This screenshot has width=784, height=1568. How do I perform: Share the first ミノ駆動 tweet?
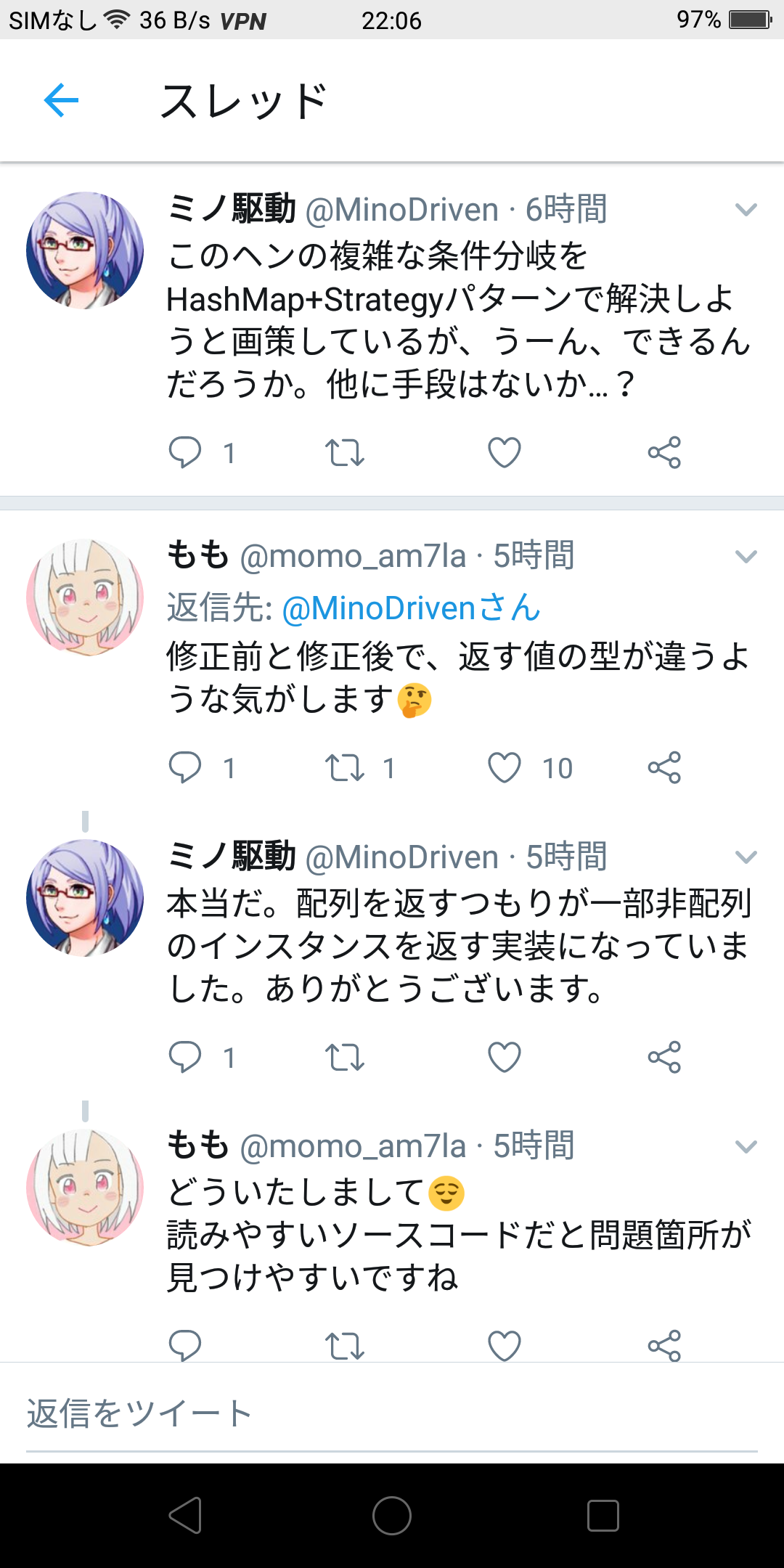coord(664,452)
